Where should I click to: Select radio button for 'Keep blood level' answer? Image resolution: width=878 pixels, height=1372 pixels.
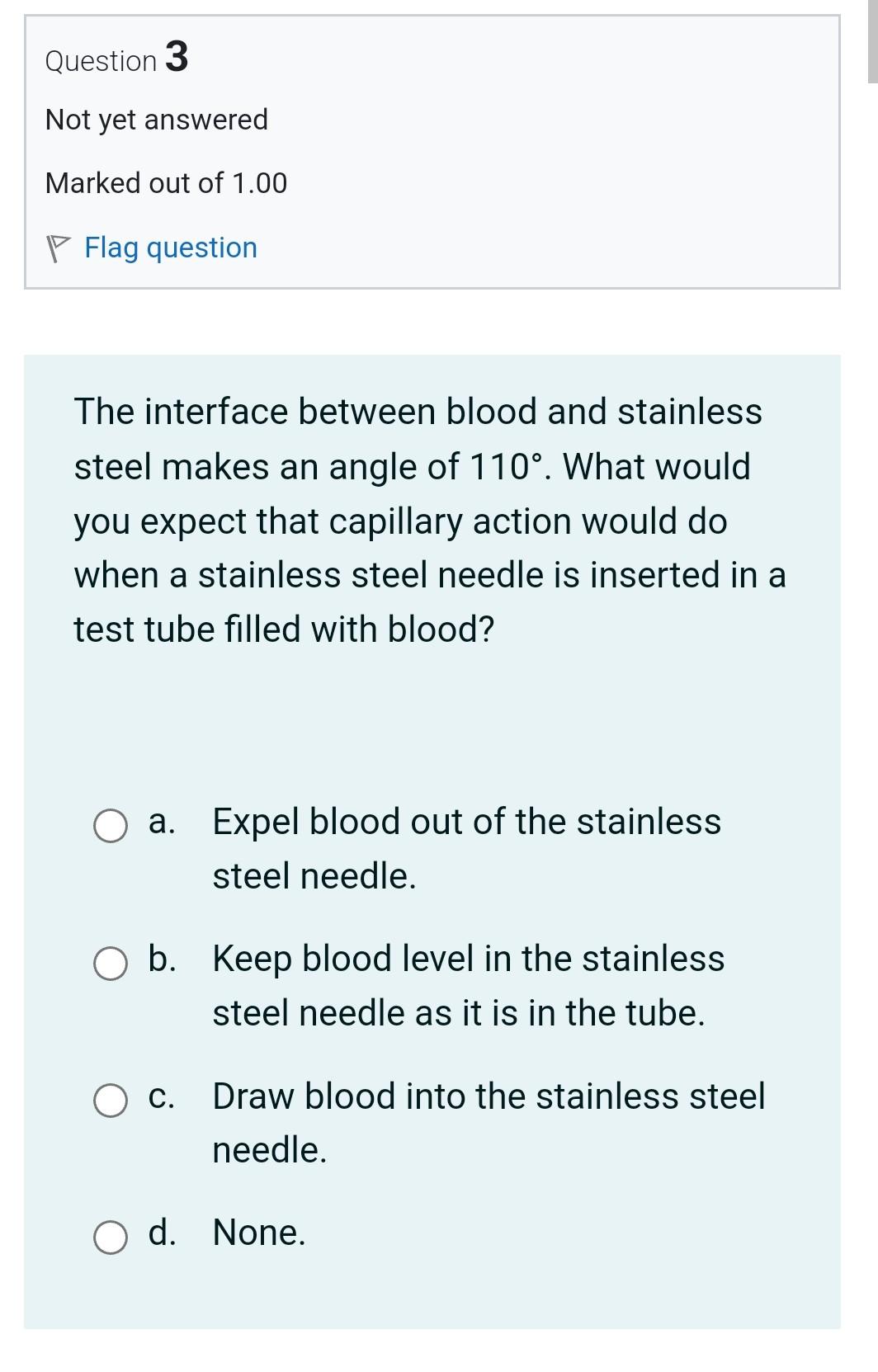pyautogui.click(x=109, y=961)
